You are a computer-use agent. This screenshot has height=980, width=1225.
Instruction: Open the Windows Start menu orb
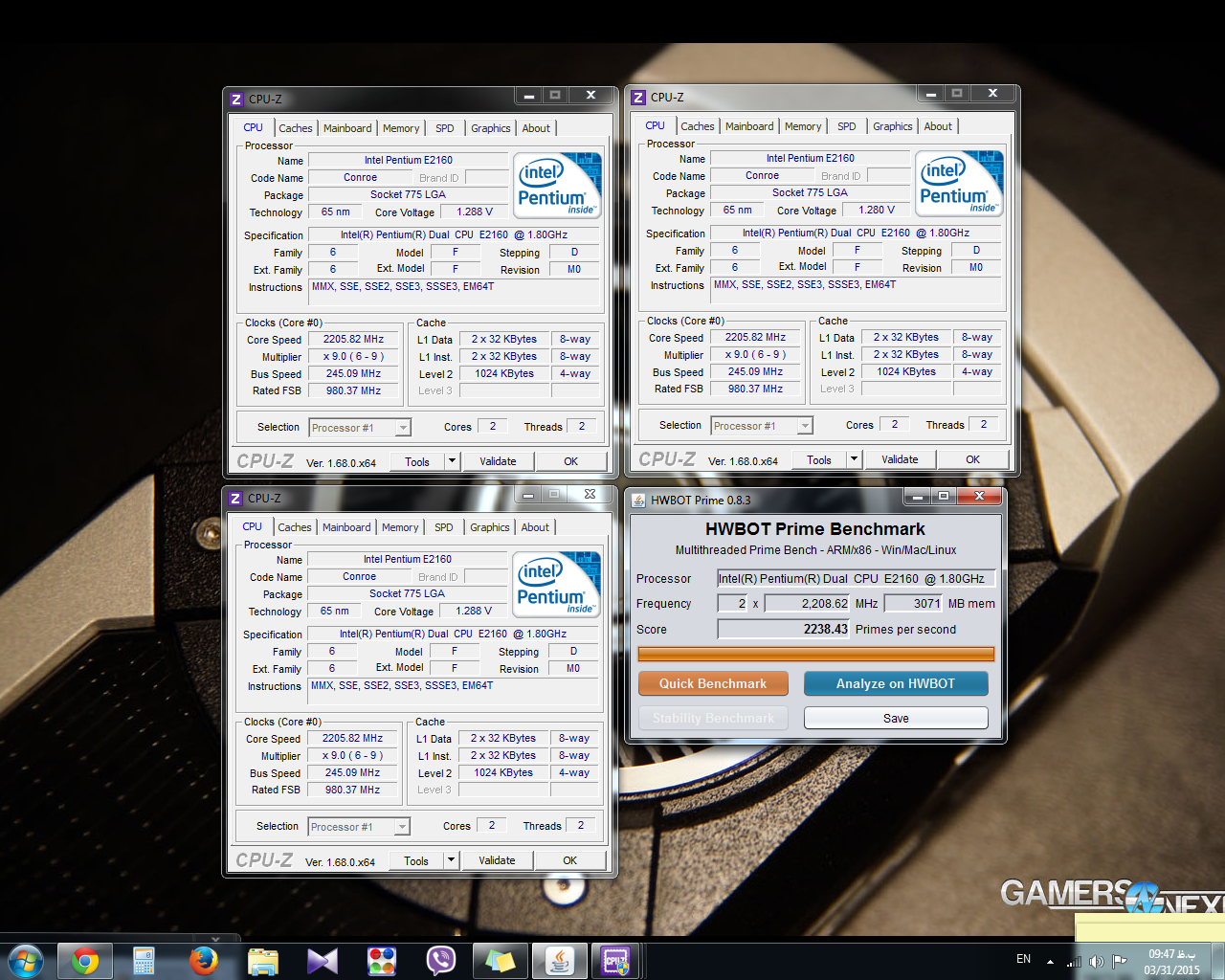click(26, 960)
